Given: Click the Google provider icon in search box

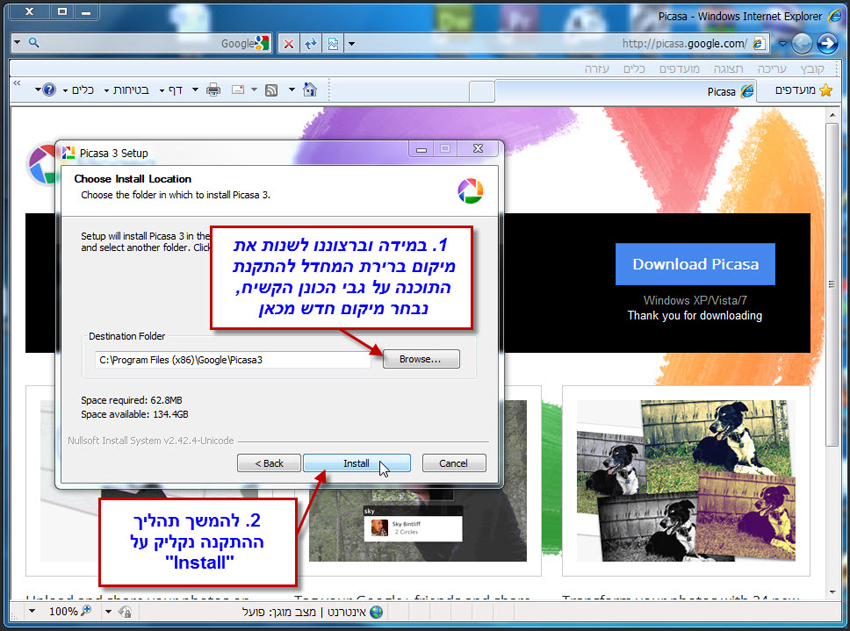Looking at the screenshot, I should pyautogui.click(x=262, y=43).
